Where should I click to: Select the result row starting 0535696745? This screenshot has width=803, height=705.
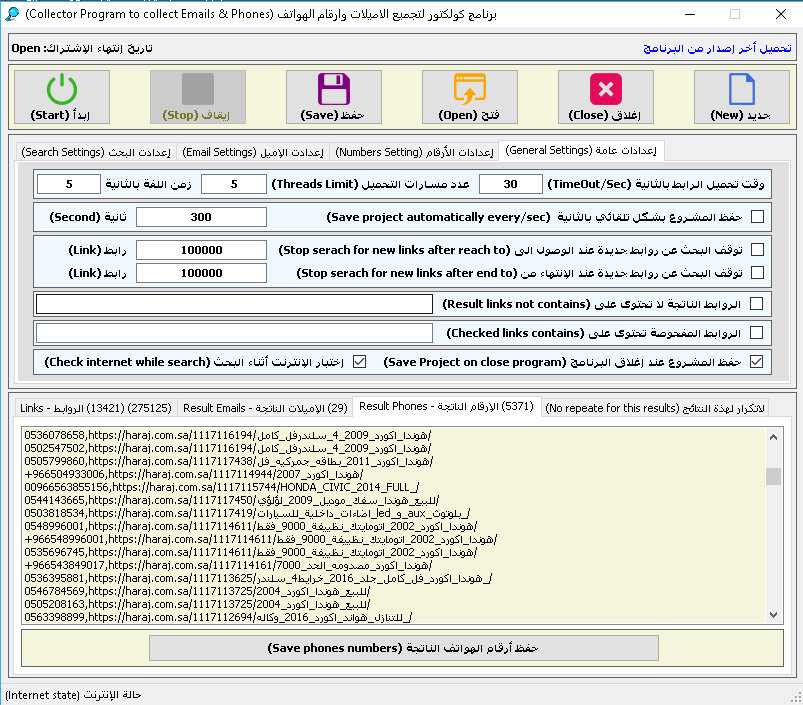pyautogui.click(x=250, y=552)
